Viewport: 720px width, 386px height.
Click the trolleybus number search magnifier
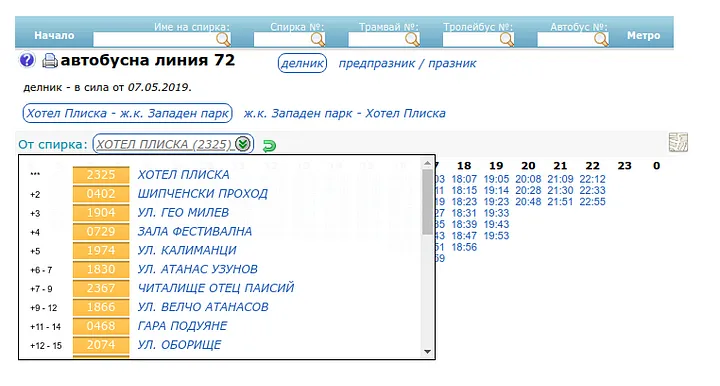click(507, 39)
